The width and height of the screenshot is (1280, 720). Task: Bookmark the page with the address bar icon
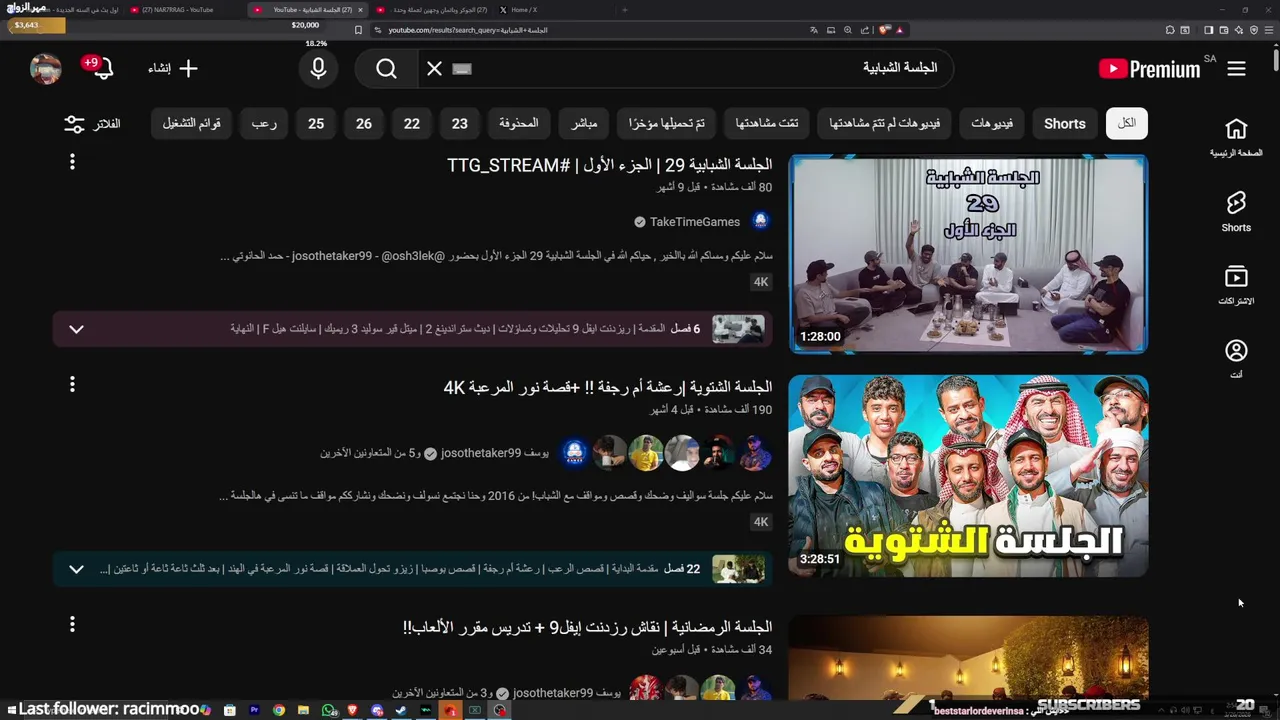click(359, 30)
